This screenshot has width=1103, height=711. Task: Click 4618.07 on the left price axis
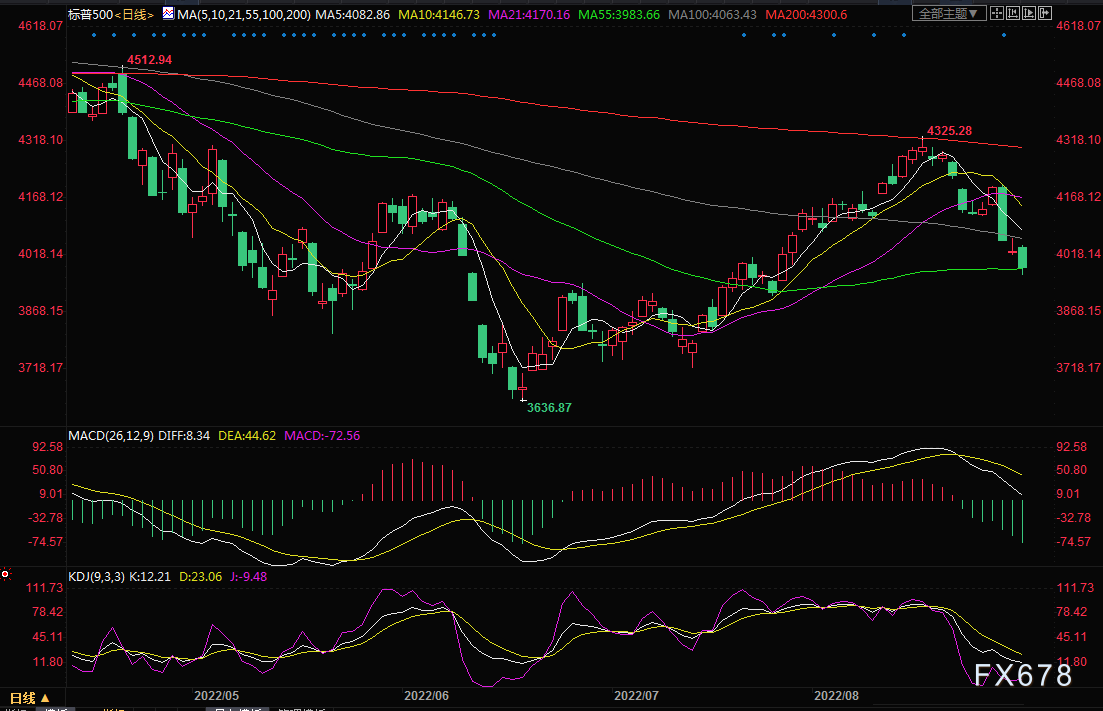click(x=41, y=26)
